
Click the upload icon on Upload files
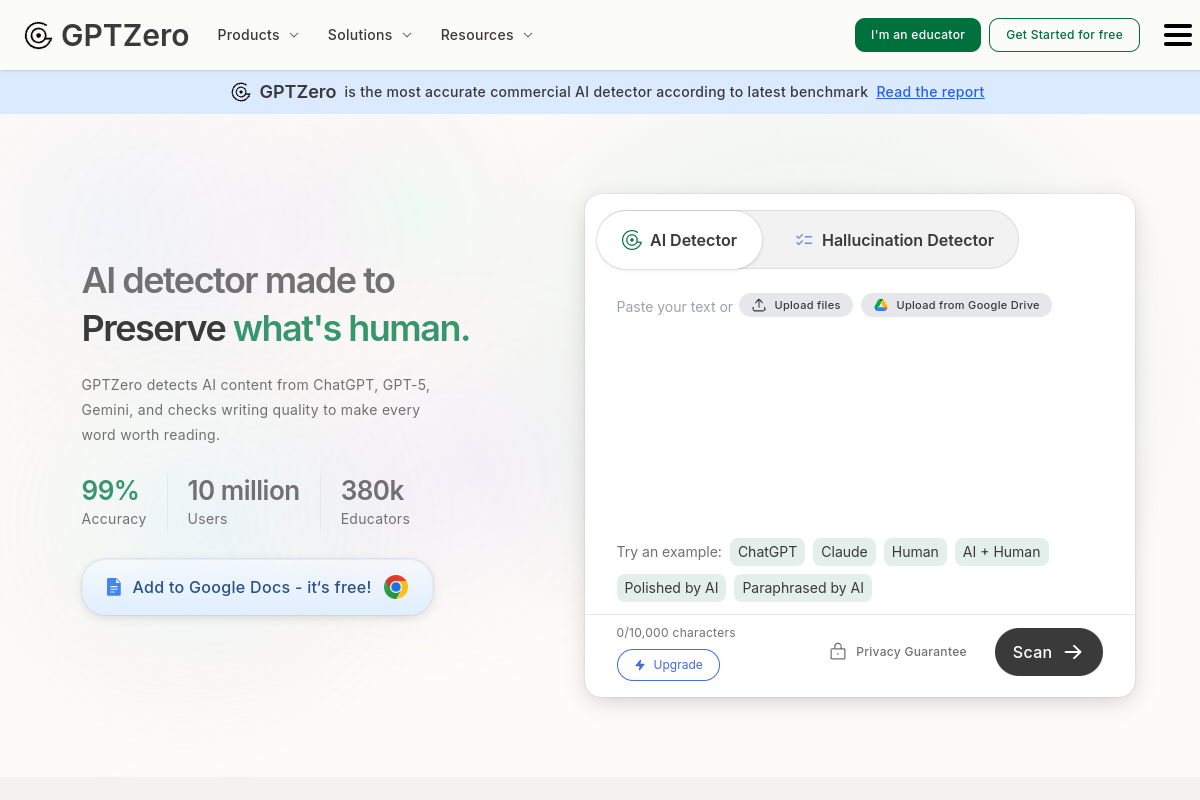point(761,305)
